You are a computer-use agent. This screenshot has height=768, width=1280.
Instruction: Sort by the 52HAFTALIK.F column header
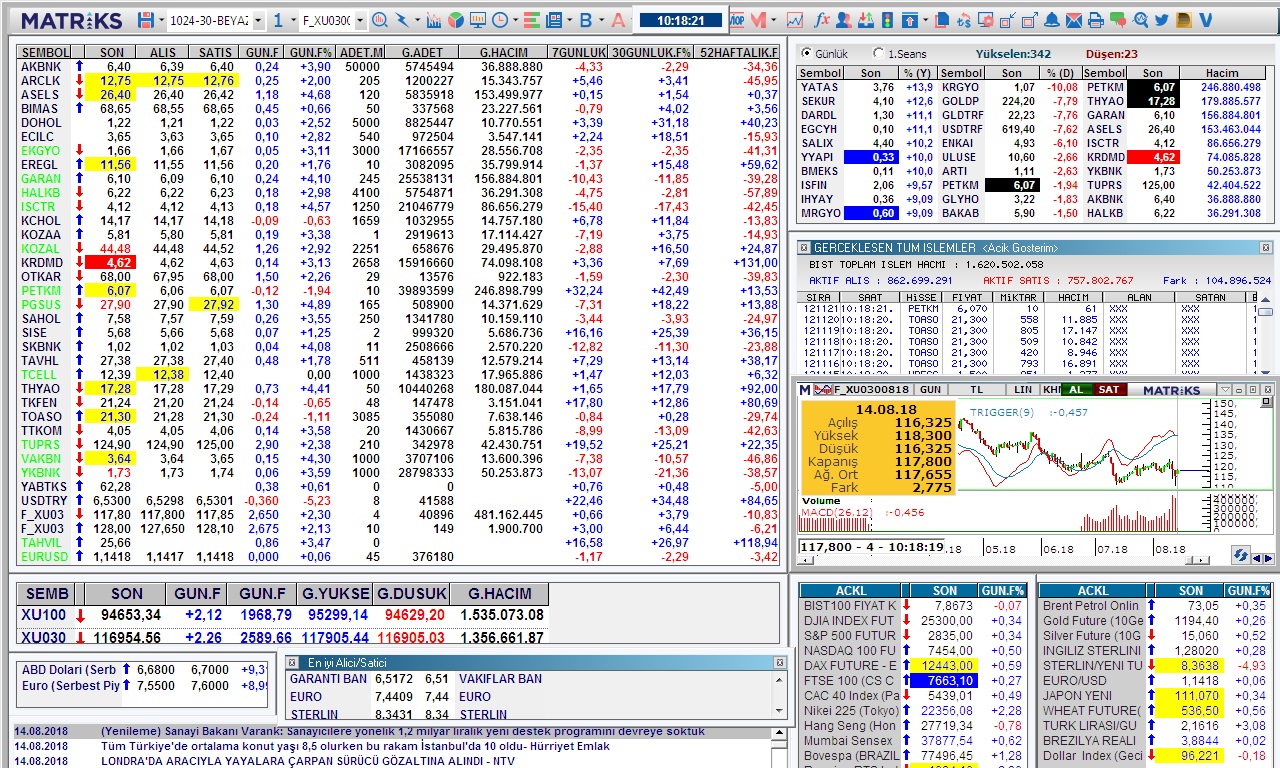(x=738, y=52)
